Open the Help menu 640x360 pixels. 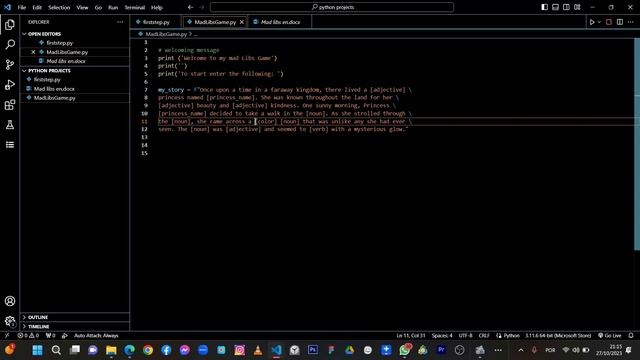pos(157,7)
